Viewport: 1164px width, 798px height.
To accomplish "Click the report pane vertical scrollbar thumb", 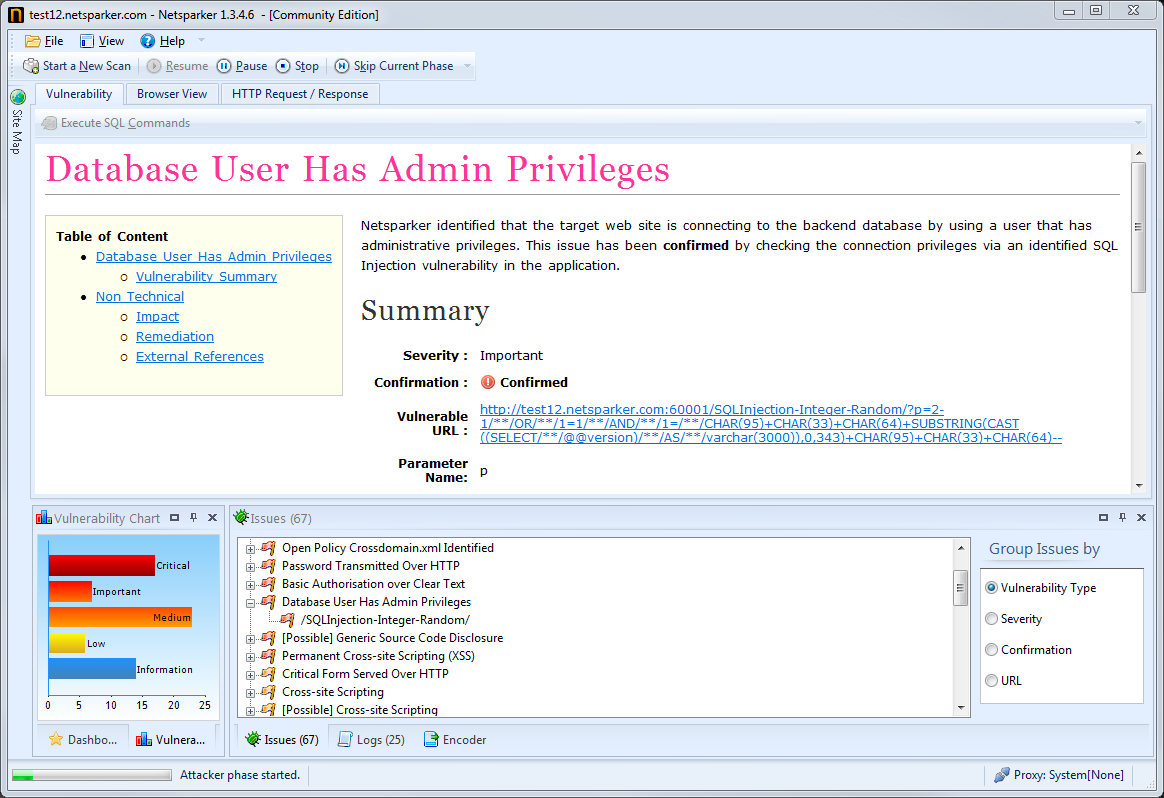I will [x=1139, y=227].
